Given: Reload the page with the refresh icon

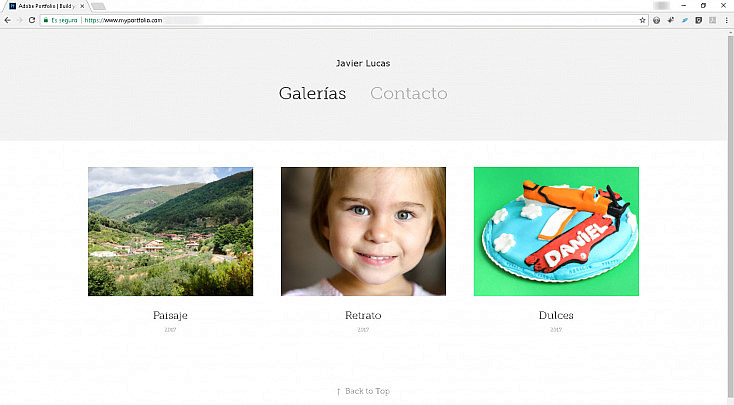Looking at the screenshot, I should 32,20.
